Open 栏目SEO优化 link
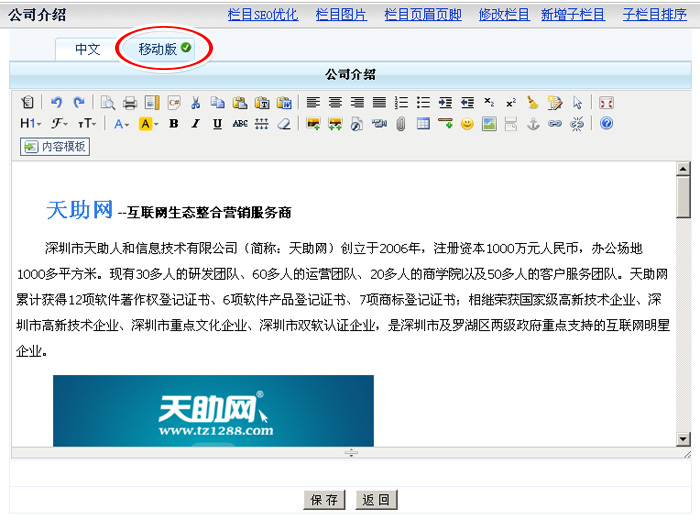The height and width of the screenshot is (520, 700). [263, 15]
